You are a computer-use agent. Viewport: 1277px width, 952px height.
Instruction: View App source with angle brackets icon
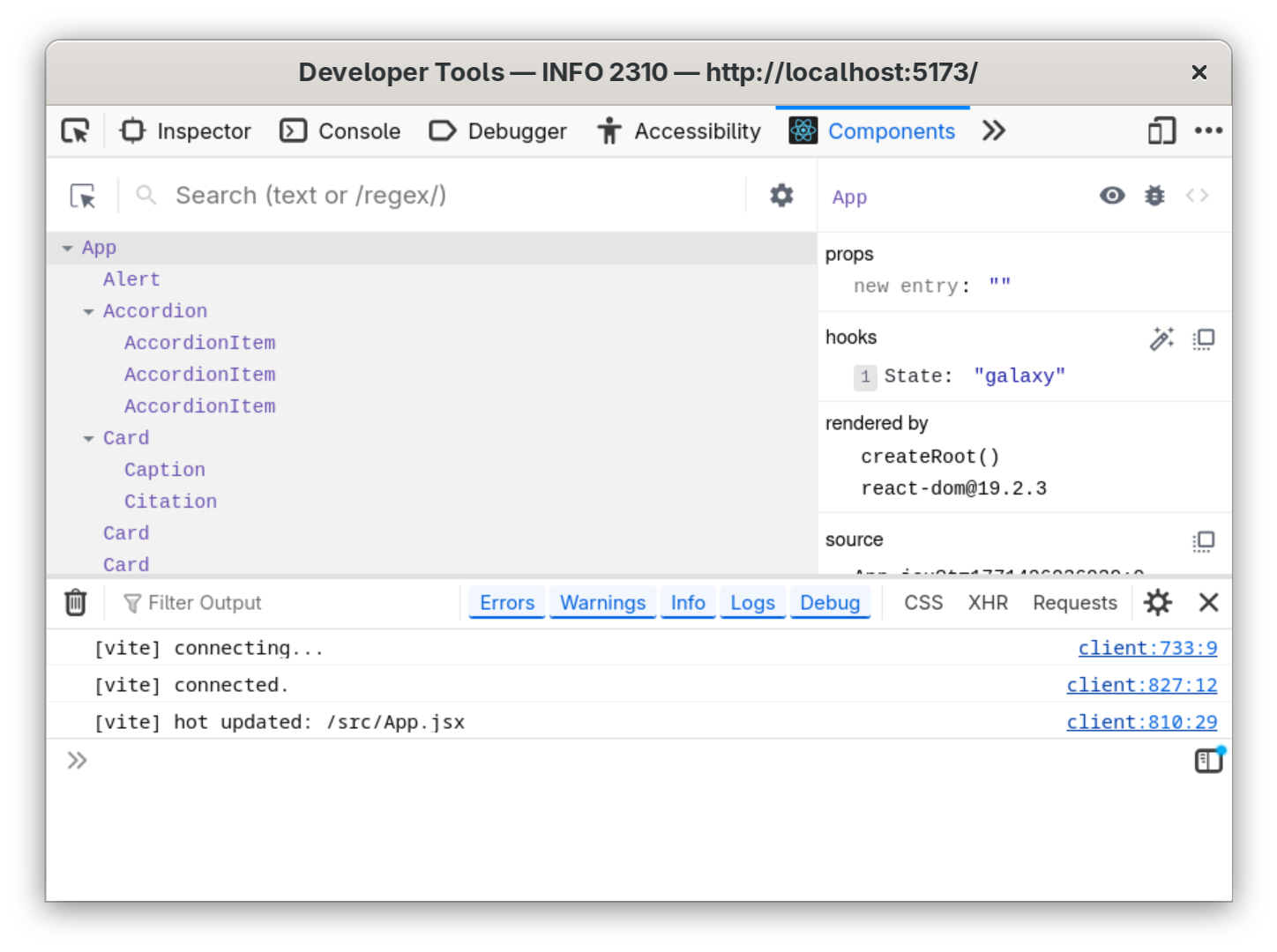[x=1197, y=196]
